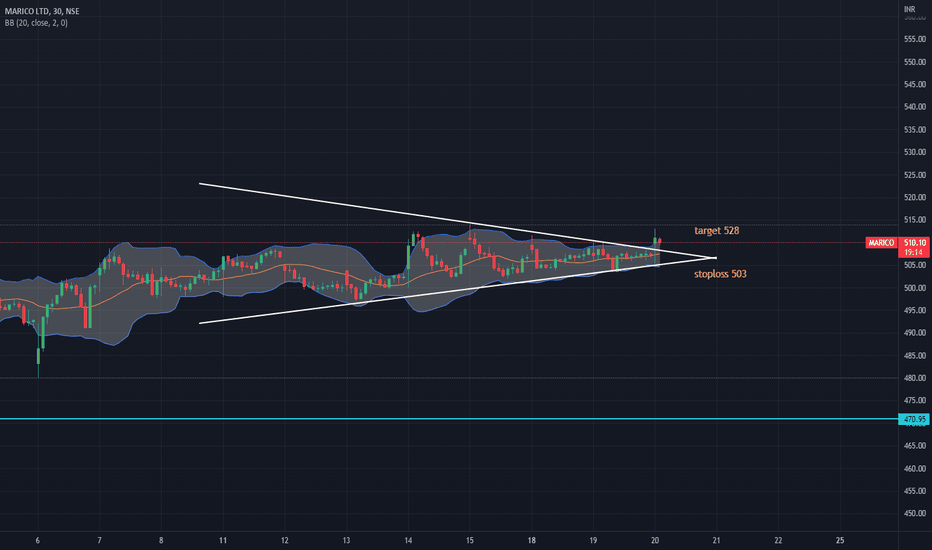
Task: Click the current price 510.10 label
Action: click(x=915, y=243)
